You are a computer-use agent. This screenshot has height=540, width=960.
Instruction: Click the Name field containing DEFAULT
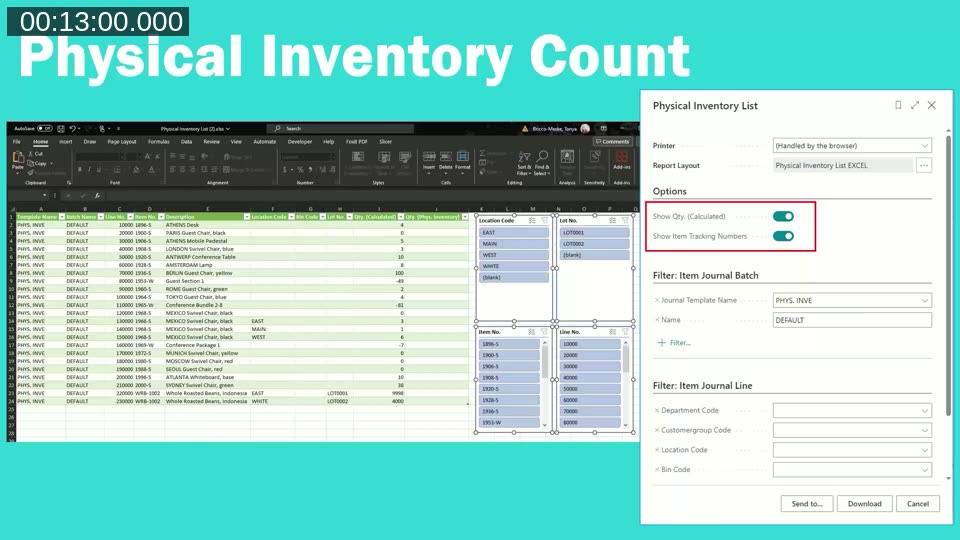tap(852, 320)
